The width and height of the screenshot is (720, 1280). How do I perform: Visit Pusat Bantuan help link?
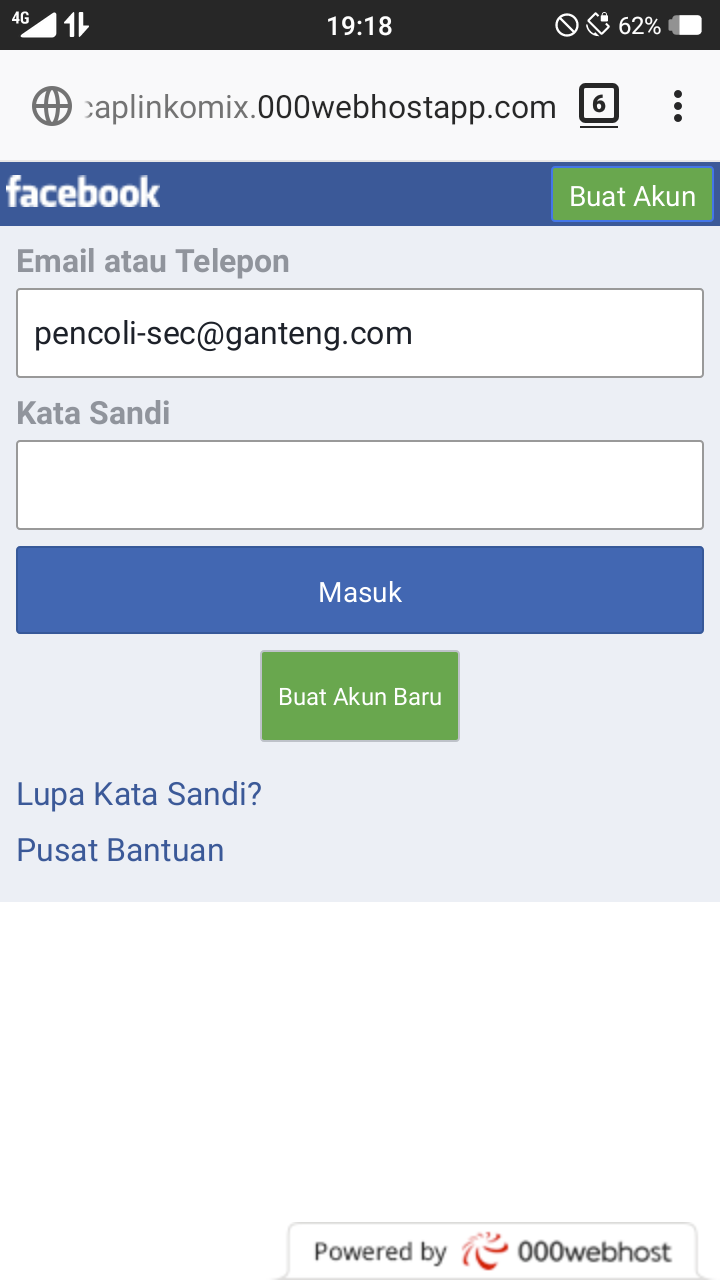120,849
